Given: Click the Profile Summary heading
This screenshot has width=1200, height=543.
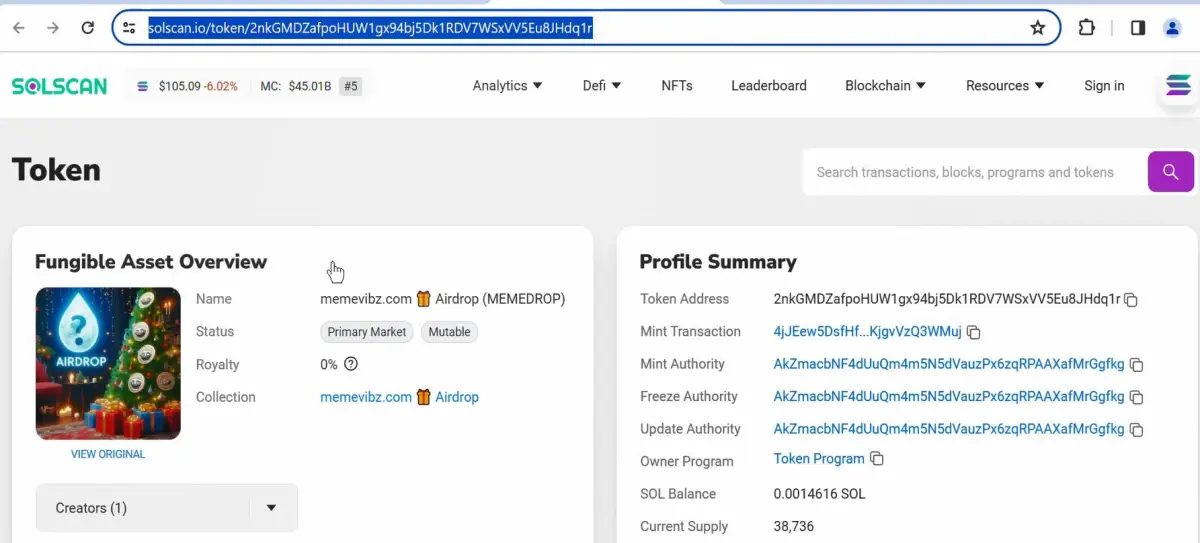Looking at the screenshot, I should click(x=718, y=262).
